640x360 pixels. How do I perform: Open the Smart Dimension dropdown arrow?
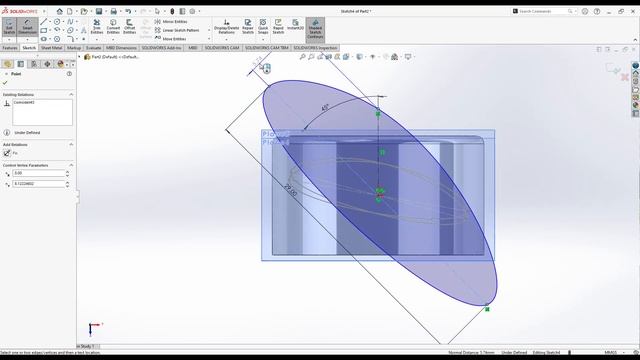click(x=27, y=40)
